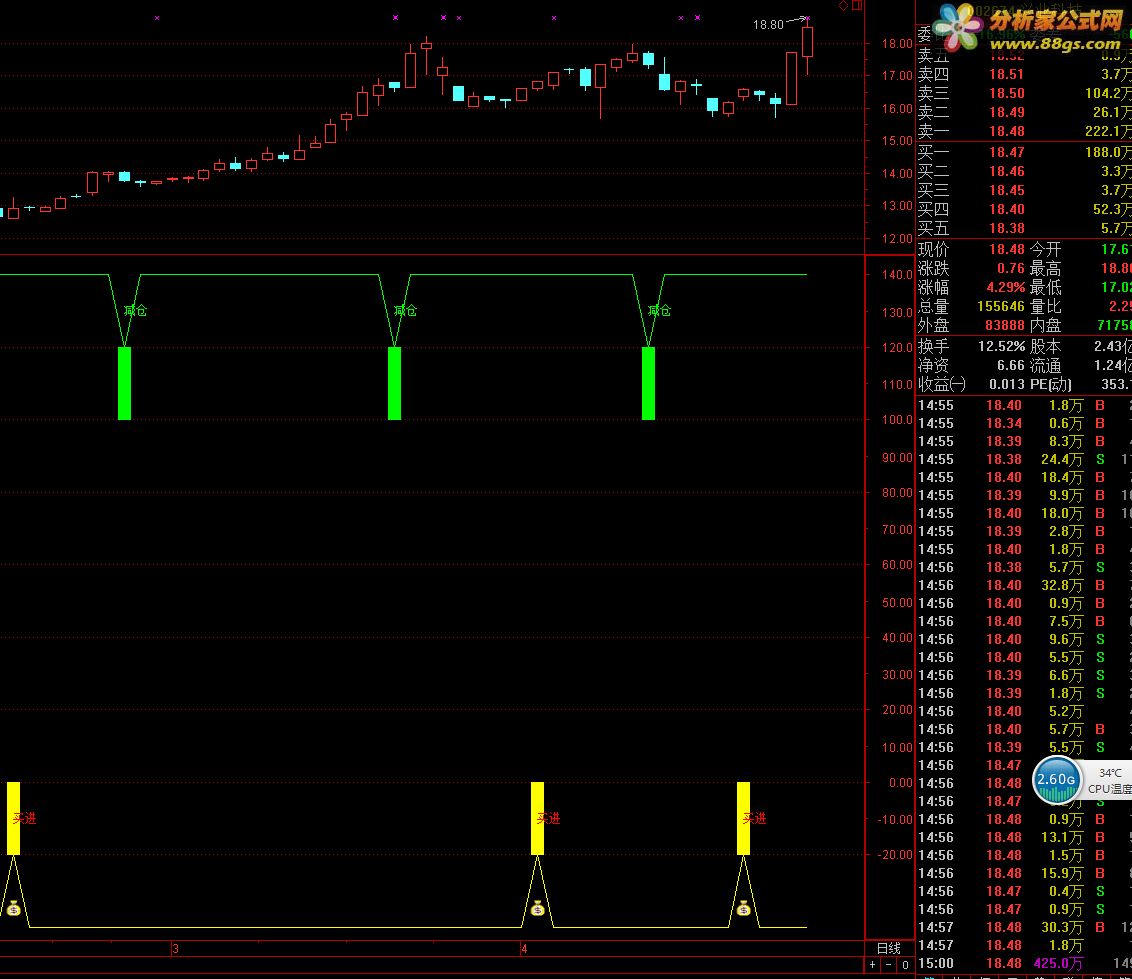This screenshot has height=979, width=1132.
Task: Click the diamond icon above the price axis
Action: tap(843, 6)
